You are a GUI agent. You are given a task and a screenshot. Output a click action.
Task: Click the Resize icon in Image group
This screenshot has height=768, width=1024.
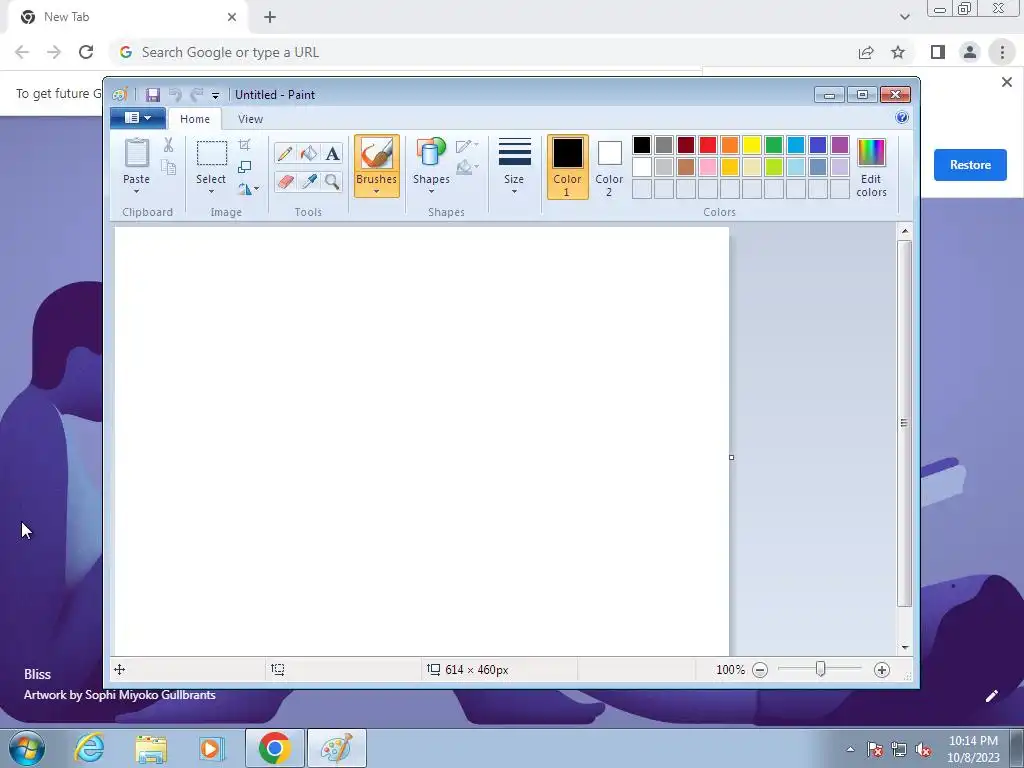[244, 167]
